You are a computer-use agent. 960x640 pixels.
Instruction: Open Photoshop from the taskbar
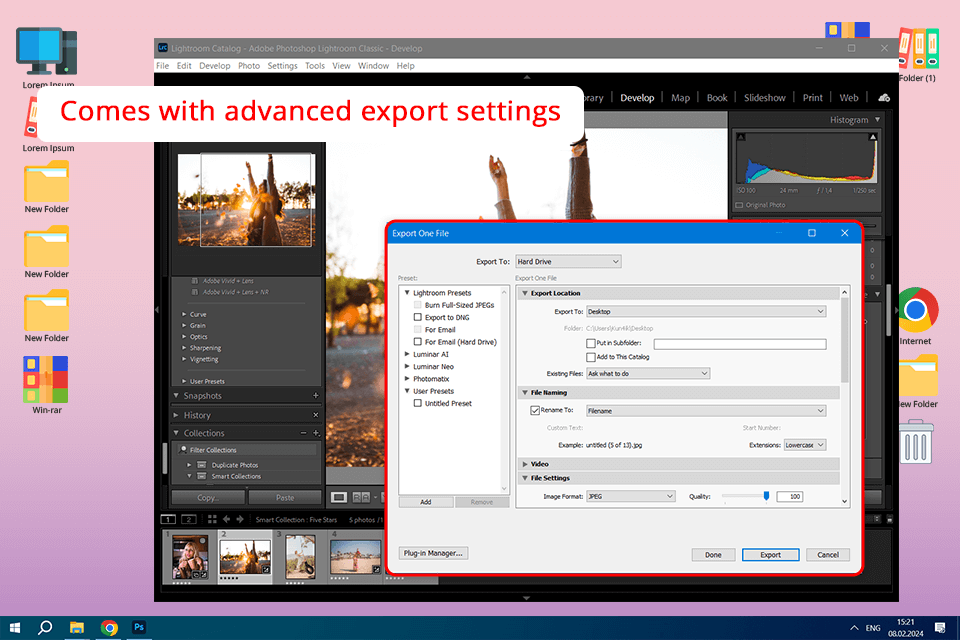[x=139, y=627]
